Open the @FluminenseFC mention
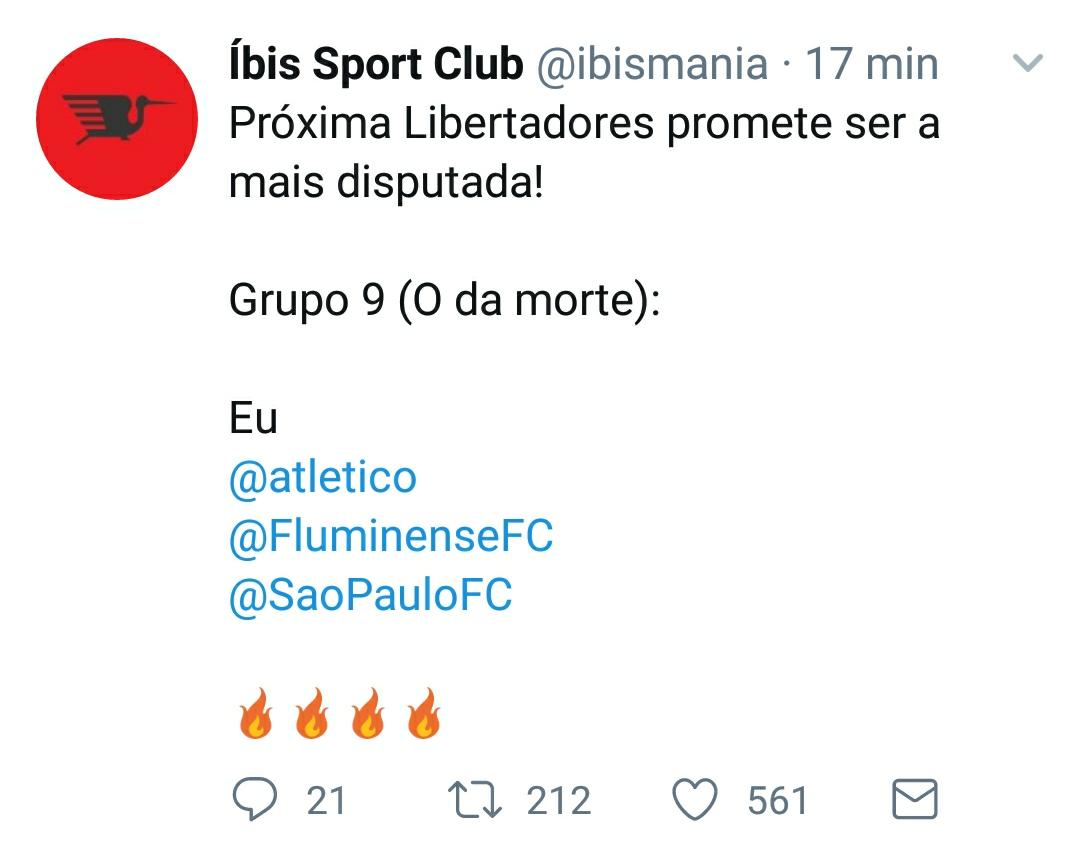 [390, 536]
